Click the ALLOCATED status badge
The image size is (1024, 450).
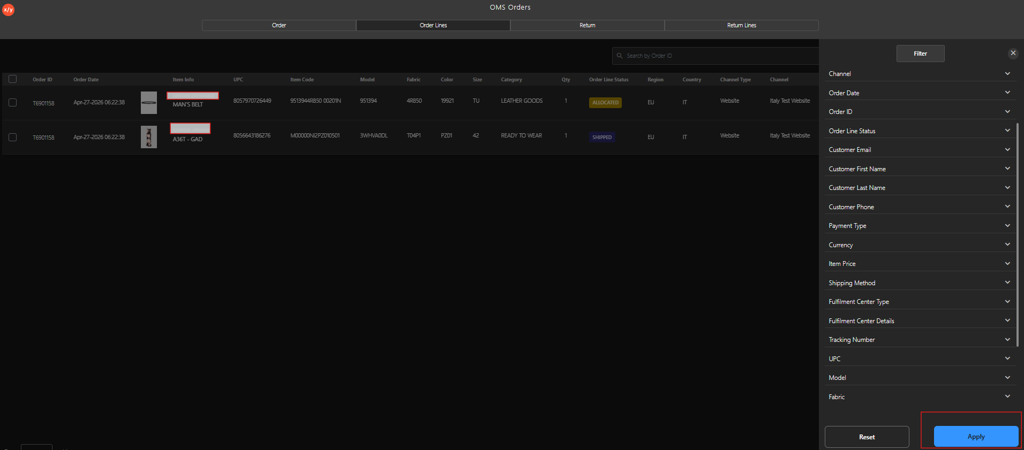(605, 103)
